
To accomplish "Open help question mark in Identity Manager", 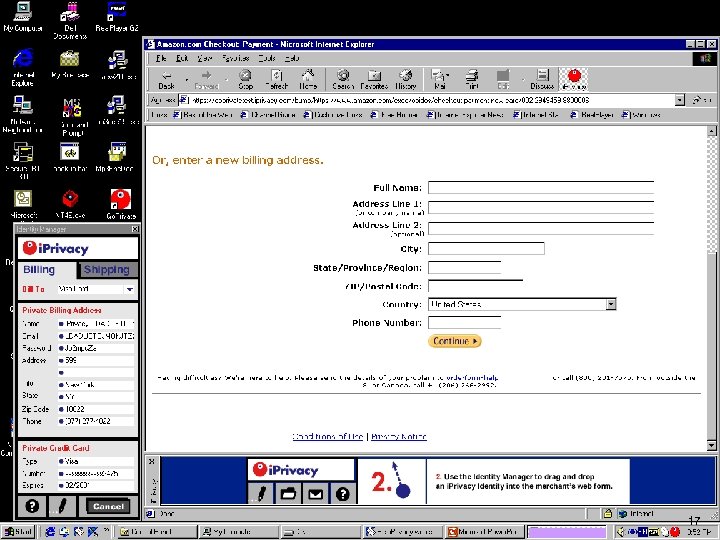I will click(32, 506).
